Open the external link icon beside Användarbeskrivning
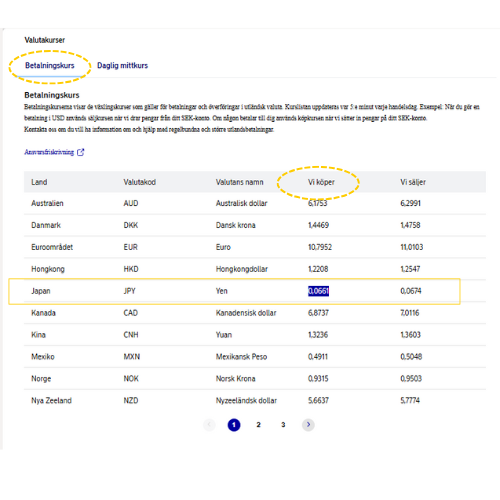This screenshot has height=500, width=500. pos(80,152)
